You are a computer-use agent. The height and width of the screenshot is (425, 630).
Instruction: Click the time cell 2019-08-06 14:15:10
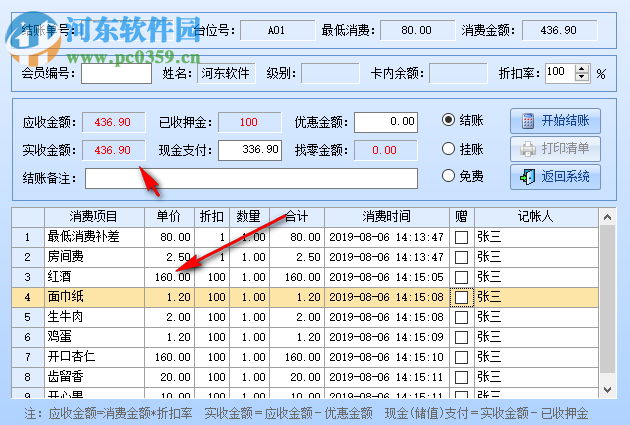tap(387, 357)
